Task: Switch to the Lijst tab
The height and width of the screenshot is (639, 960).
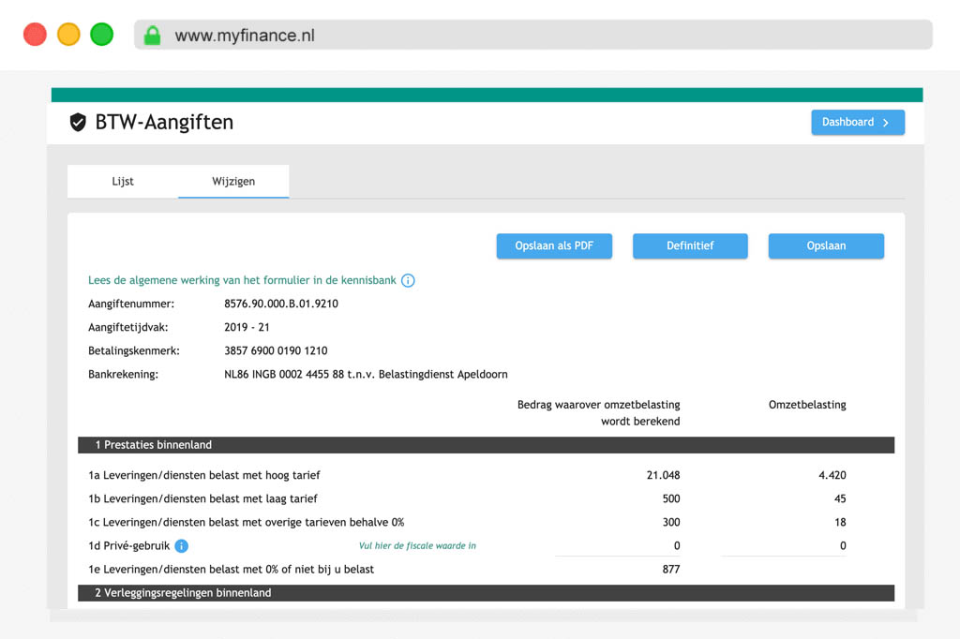Action: [122, 181]
